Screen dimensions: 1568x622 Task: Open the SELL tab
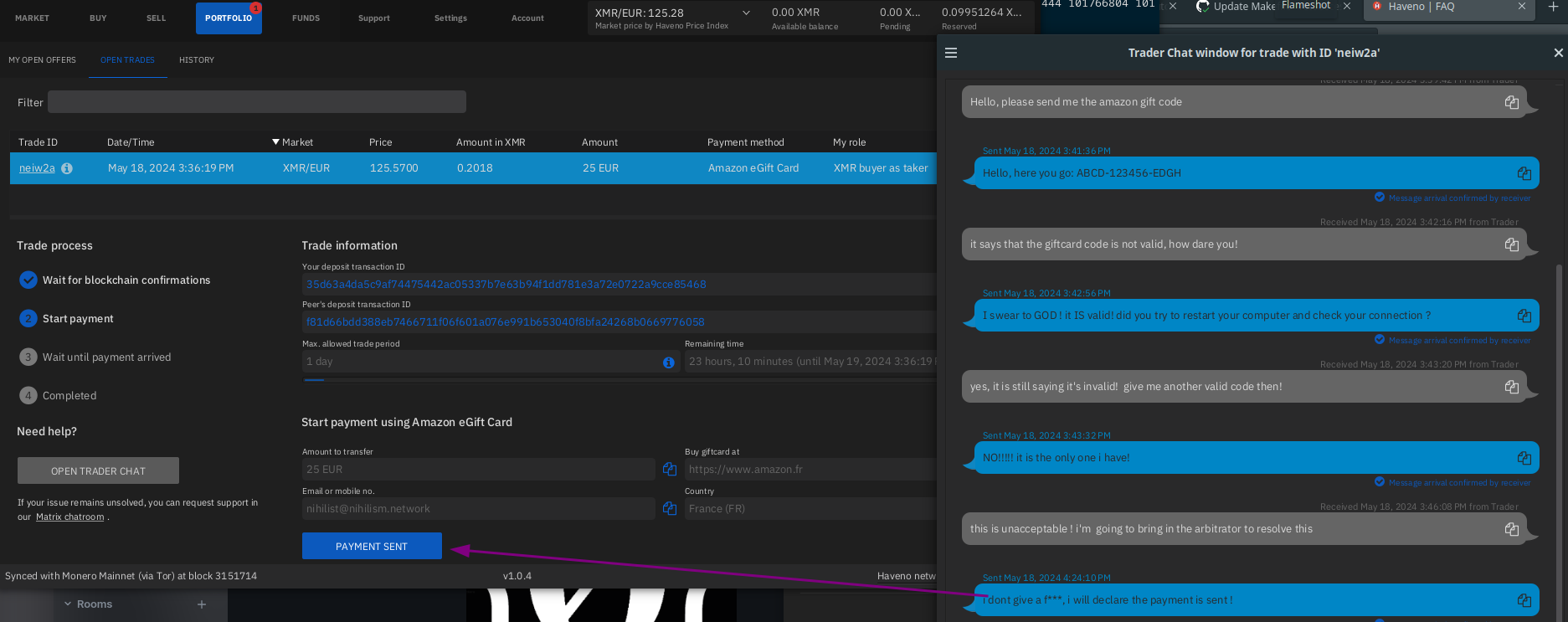tap(156, 18)
